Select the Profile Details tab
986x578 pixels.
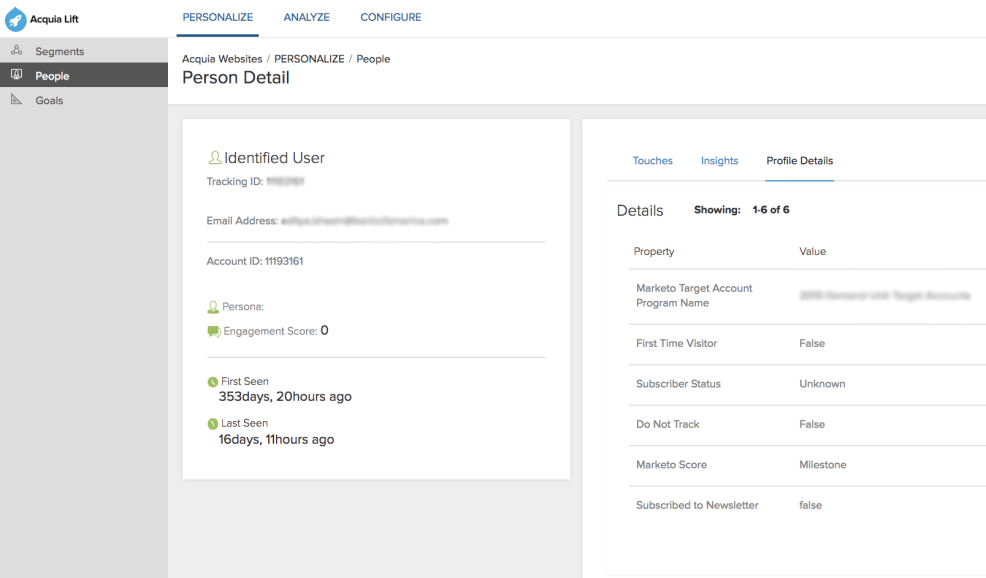[799, 161]
